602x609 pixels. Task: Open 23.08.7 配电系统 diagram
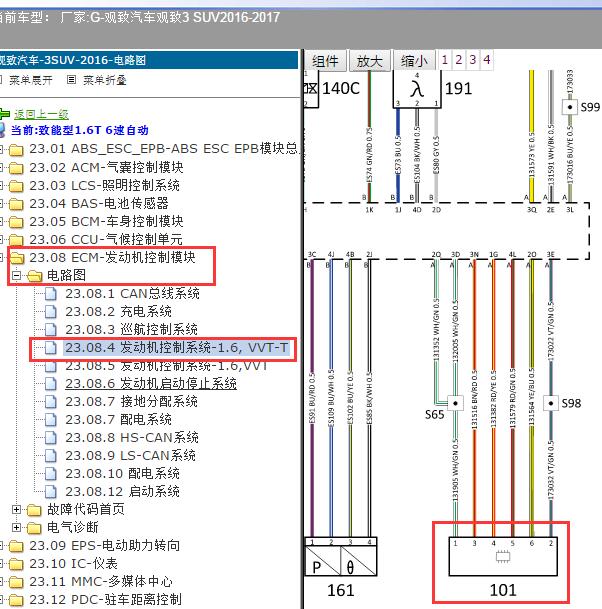coord(118,419)
